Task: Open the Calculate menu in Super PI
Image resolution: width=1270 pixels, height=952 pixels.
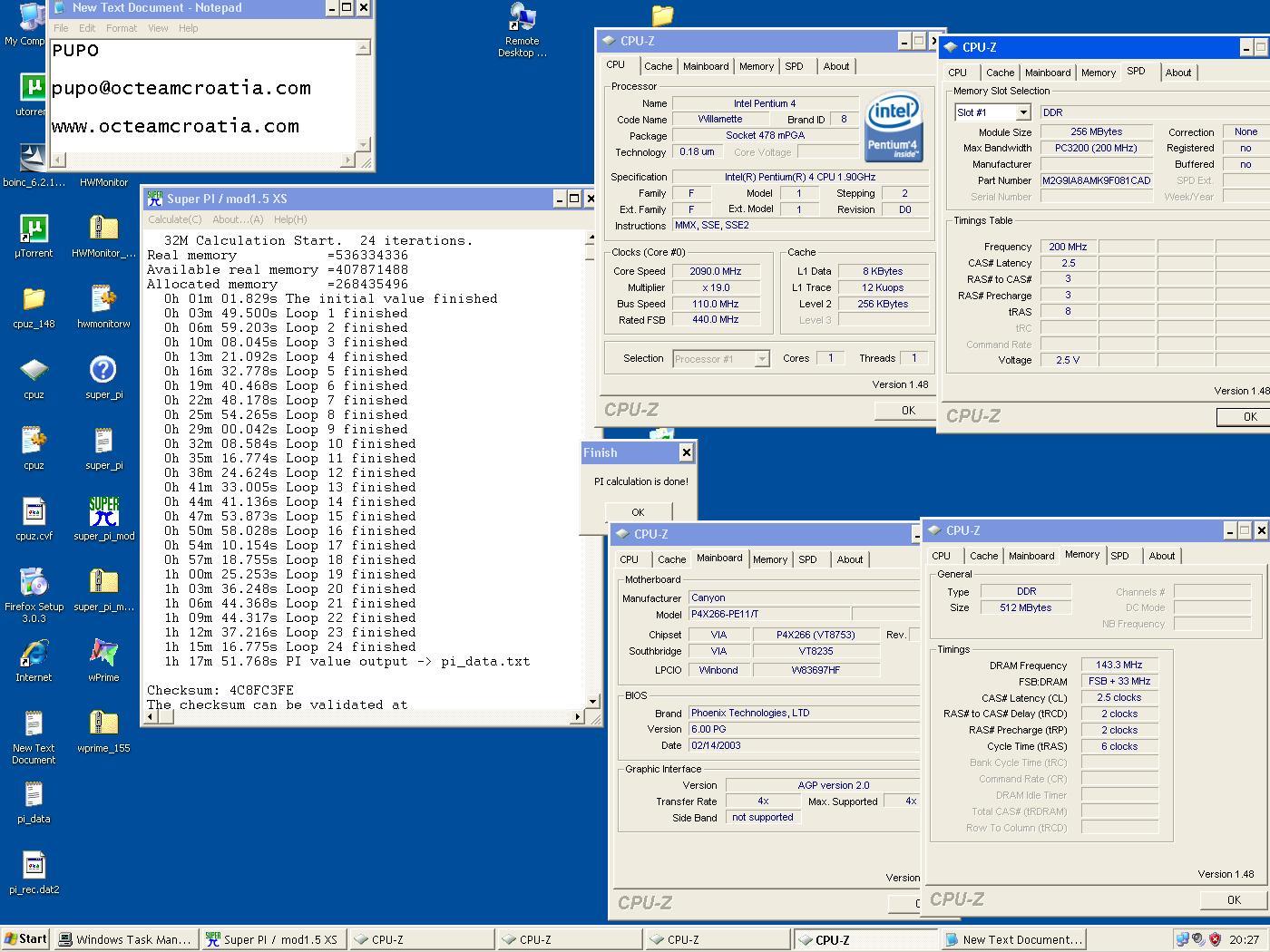Action: tap(175, 219)
